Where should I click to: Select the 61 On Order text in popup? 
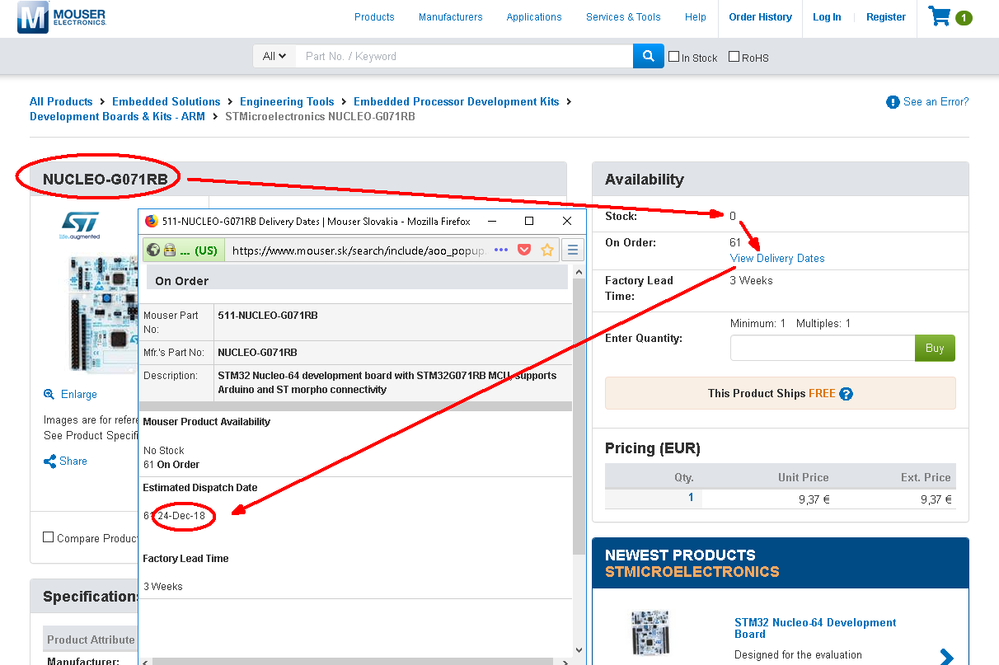pyautogui.click(x=171, y=464)
